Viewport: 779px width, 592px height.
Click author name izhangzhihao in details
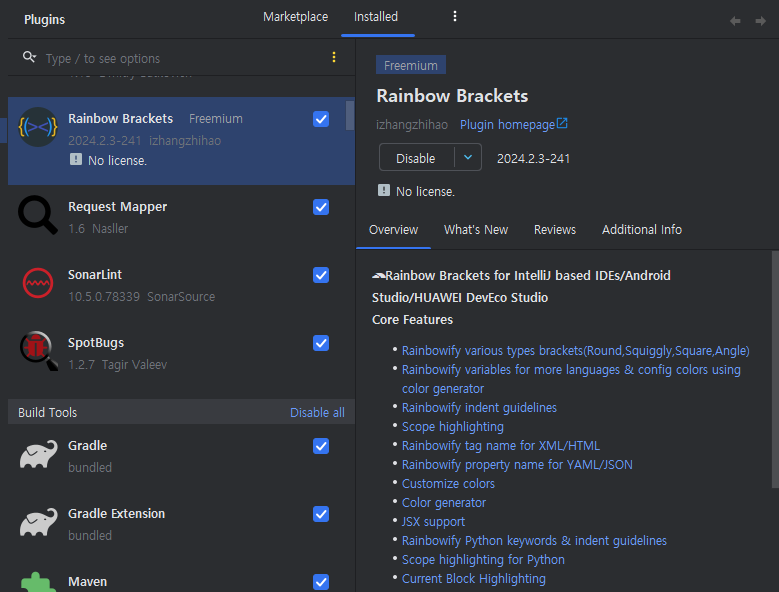(x=412, y=125)
